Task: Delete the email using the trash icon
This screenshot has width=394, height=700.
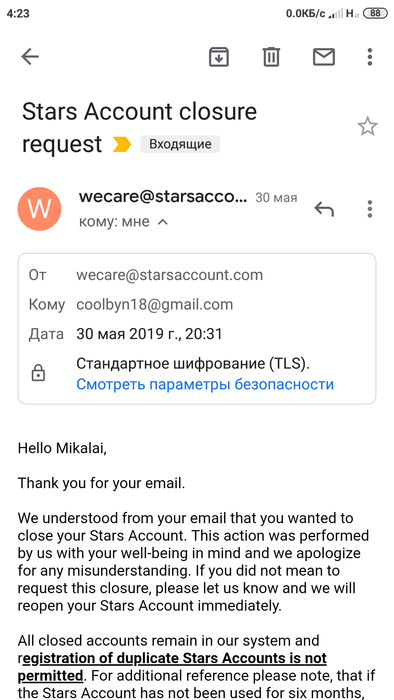Action: (271, 57)
